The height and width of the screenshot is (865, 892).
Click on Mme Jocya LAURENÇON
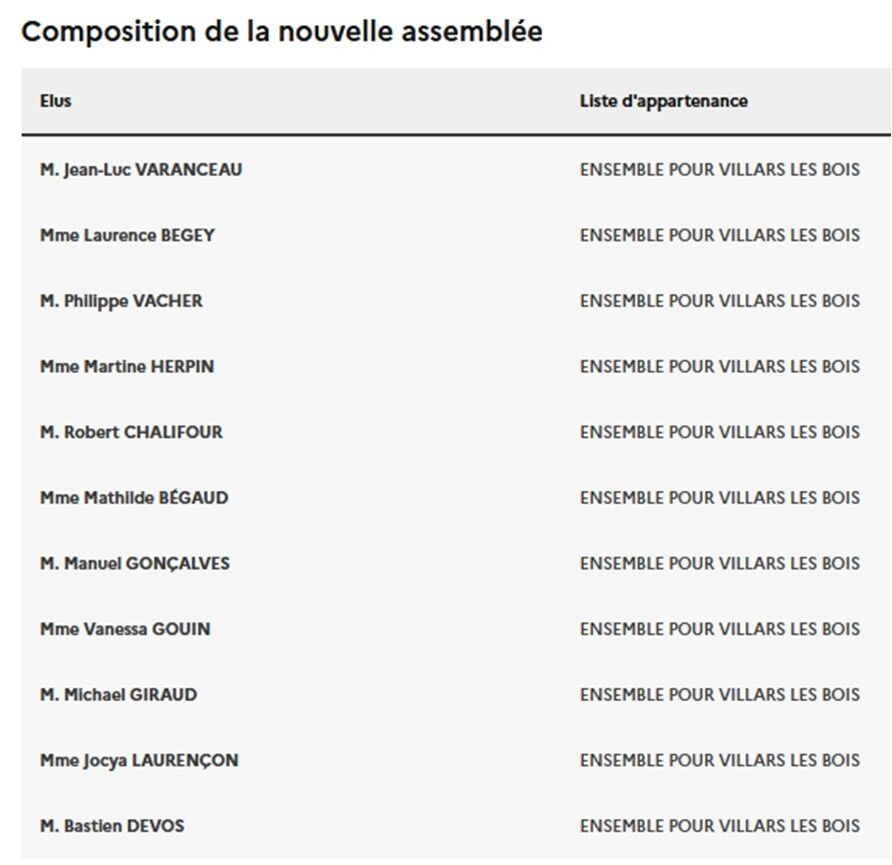139,761
